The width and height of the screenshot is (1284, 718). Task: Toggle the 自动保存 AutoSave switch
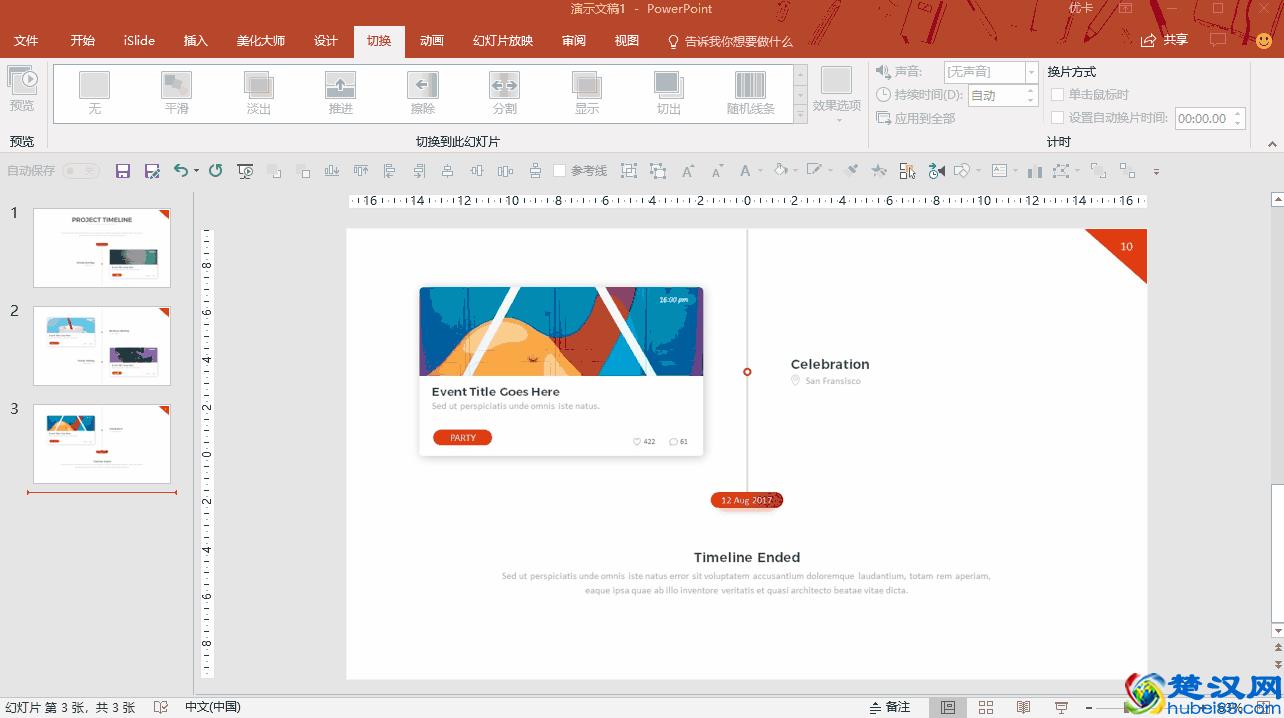click(x=81, y=171)
